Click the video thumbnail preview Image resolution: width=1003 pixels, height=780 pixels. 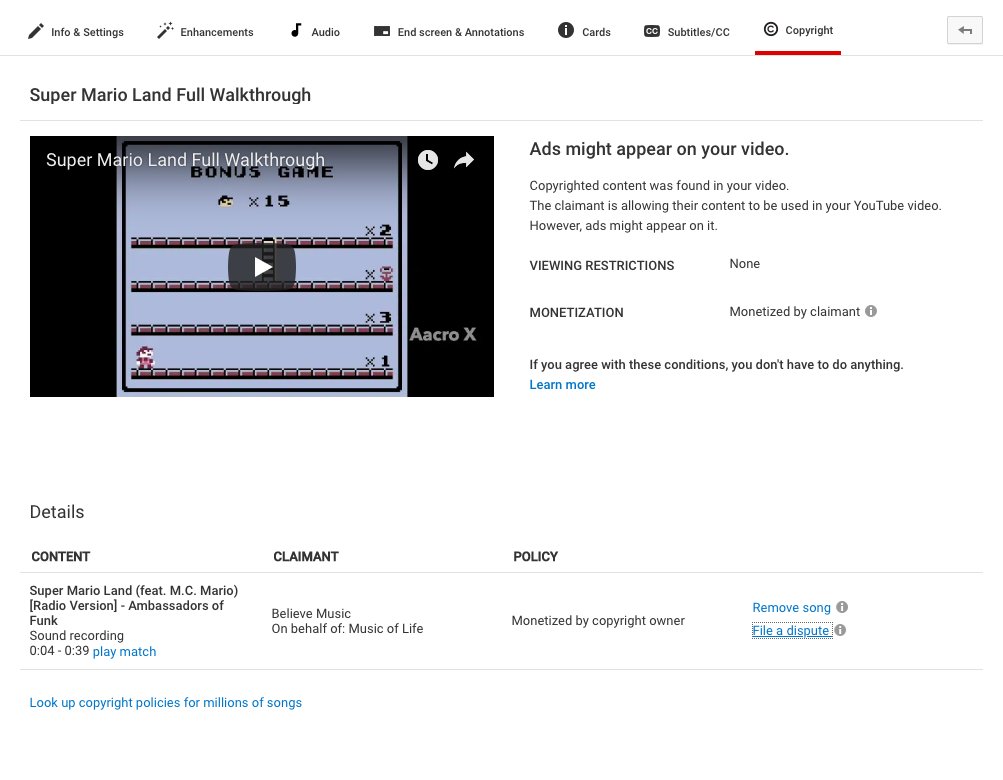point(262,266)
